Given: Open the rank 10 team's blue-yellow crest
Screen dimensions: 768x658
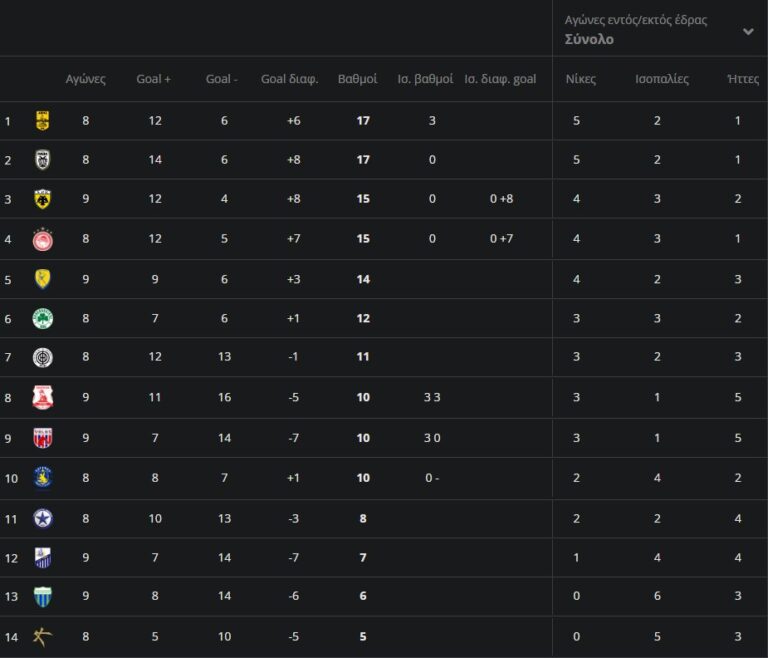Looking at the screenshot, I should coord(43,477).
